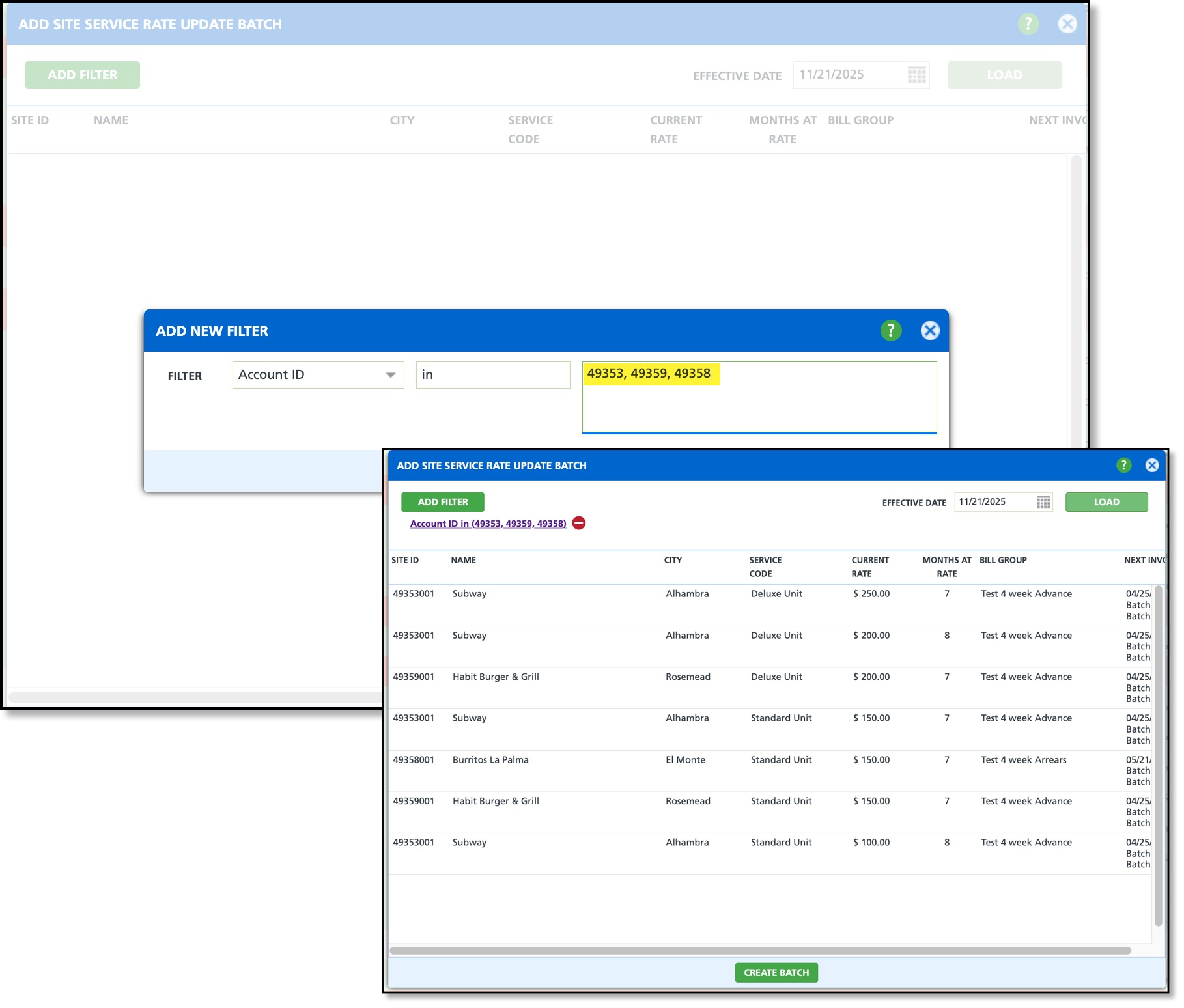The height and width of the screenshot is (1008, 1184).
Task: Open calendar picker beside 11/21/2025 in front dialog
Action: 1043,502
